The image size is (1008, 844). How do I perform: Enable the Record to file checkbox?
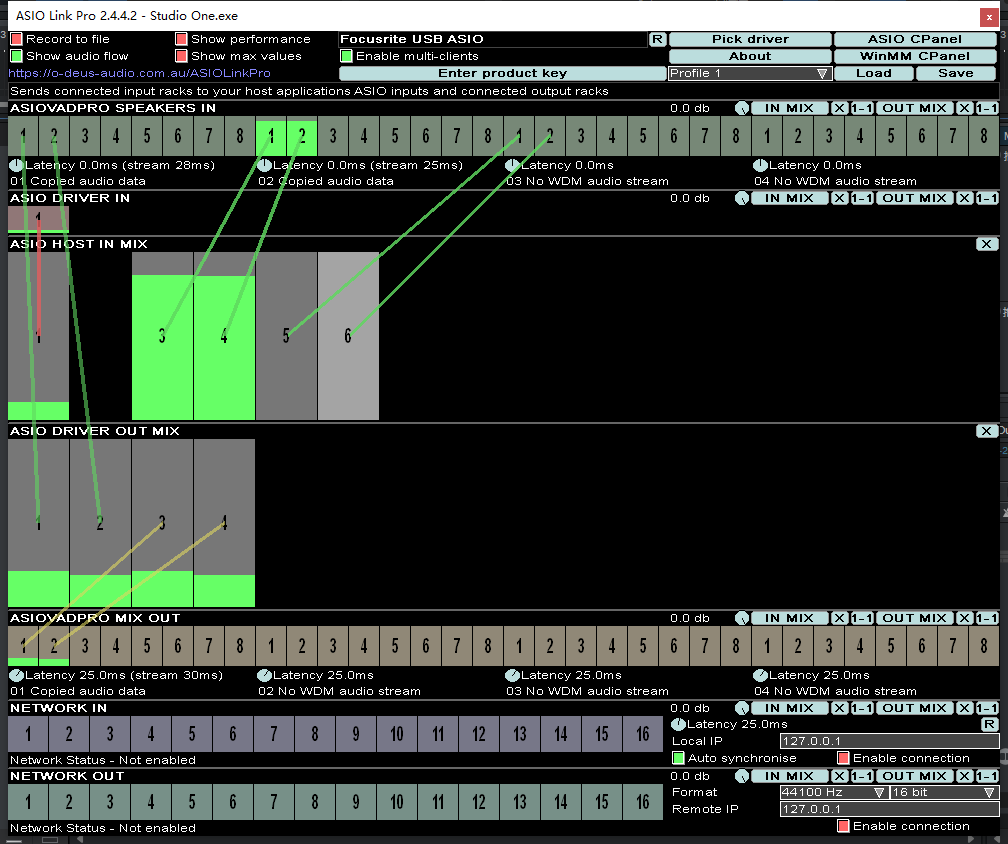point(16,39)
